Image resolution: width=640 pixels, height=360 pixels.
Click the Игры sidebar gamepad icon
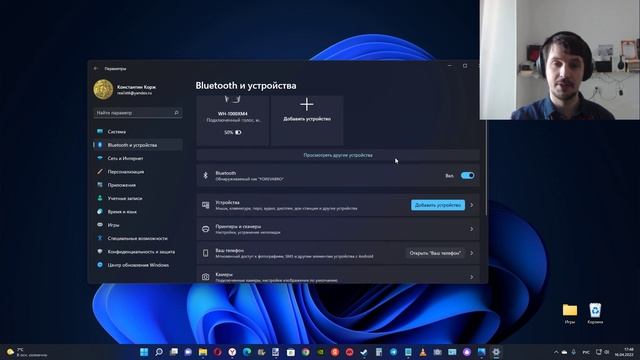click(x=100, y=225)
